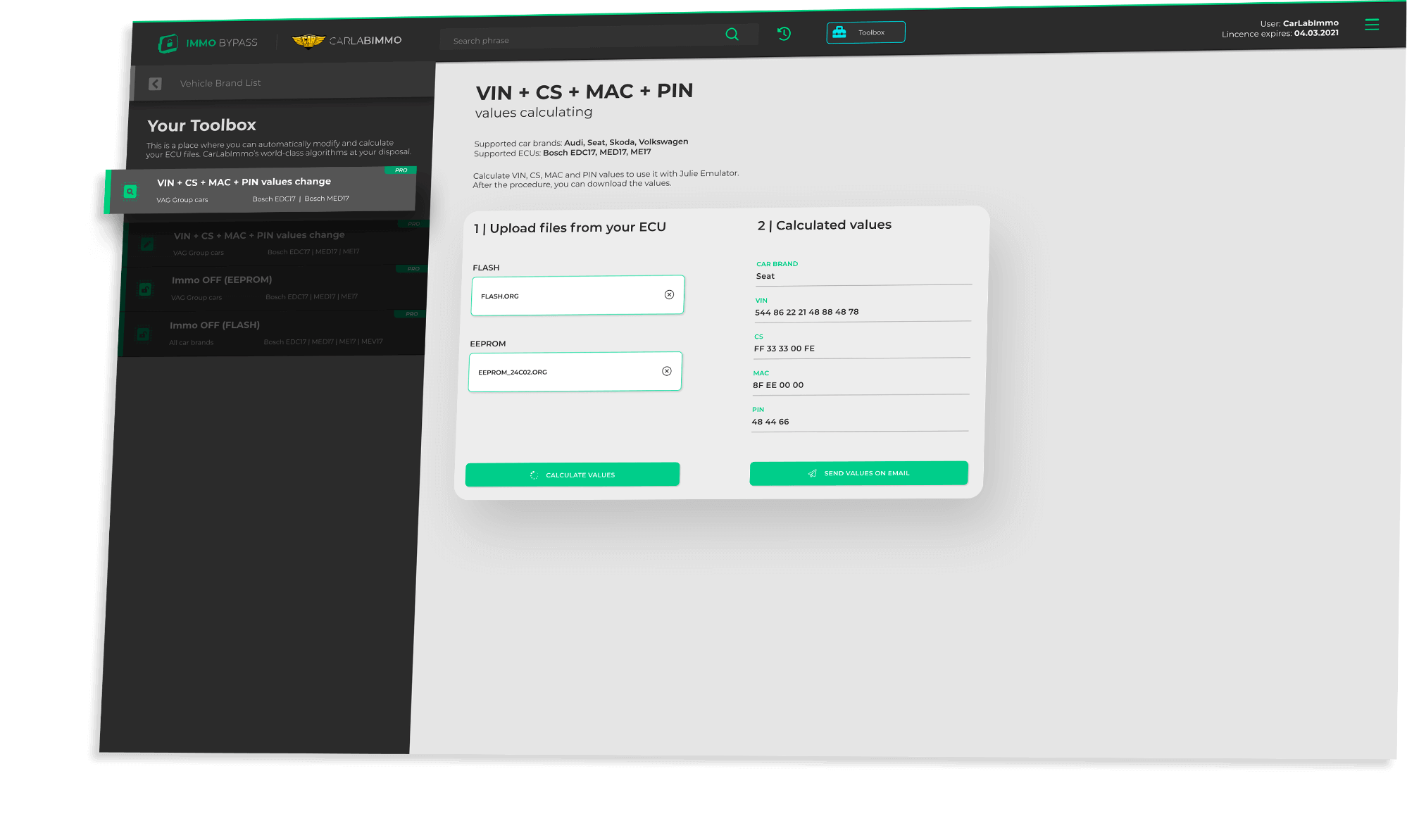
Task: Click the paper plane icon on send button
Action: pyautogui.click(x=813, y=473)
